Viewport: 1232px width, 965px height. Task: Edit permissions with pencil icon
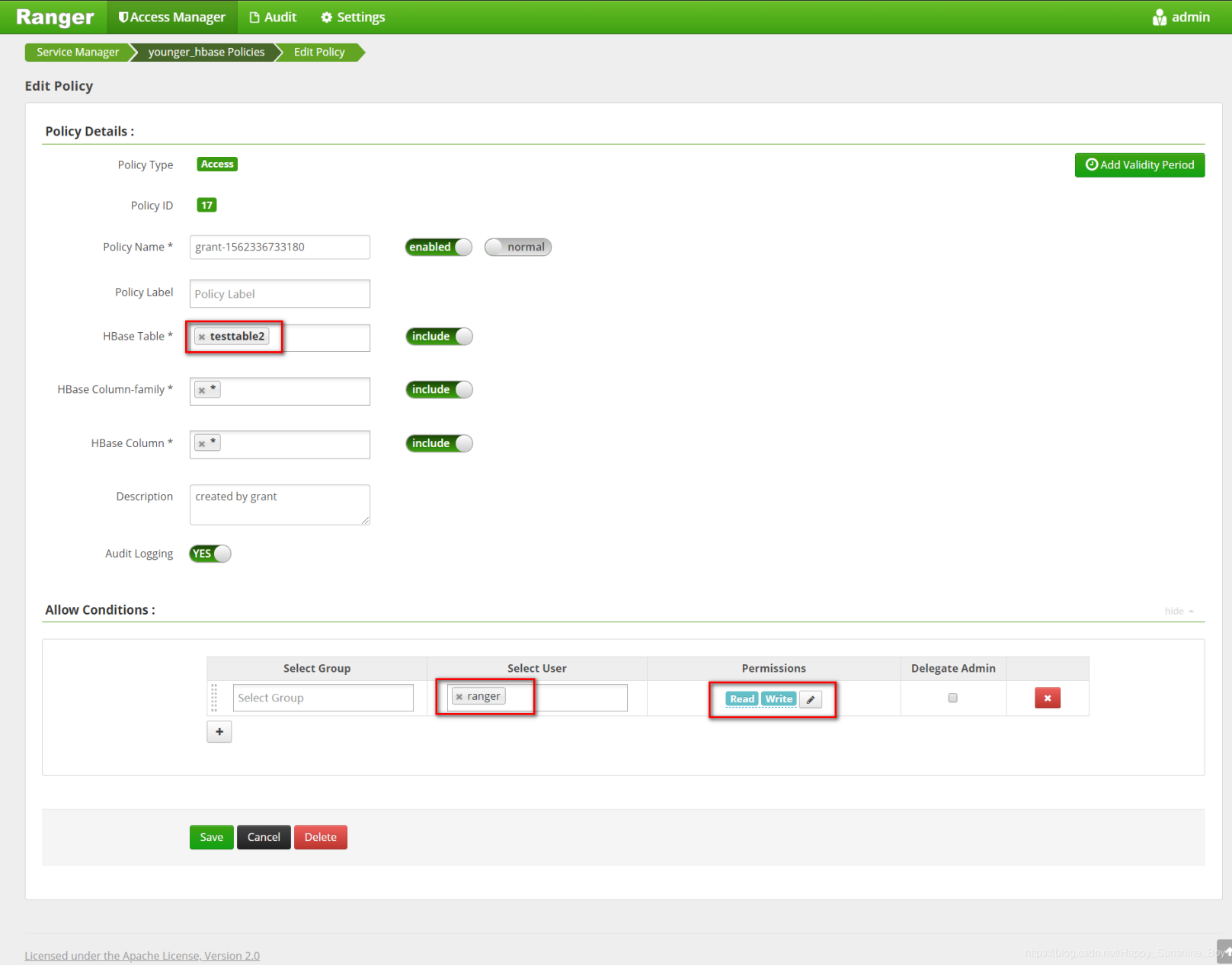coord(811,699)
